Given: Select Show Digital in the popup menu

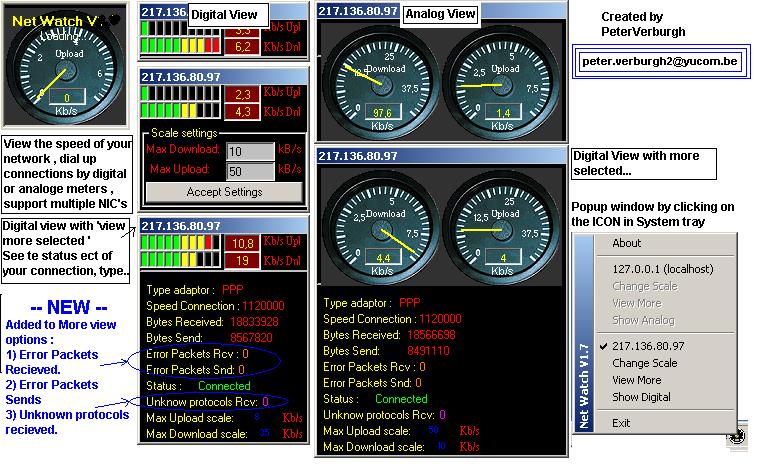Looking at the screenshot, I should [641, 397].
